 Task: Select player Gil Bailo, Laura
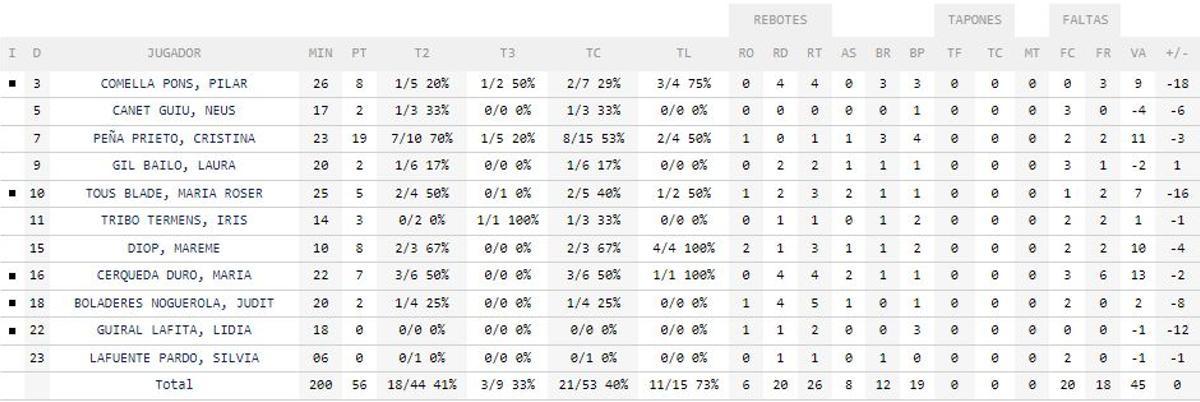tap(174, 166)
